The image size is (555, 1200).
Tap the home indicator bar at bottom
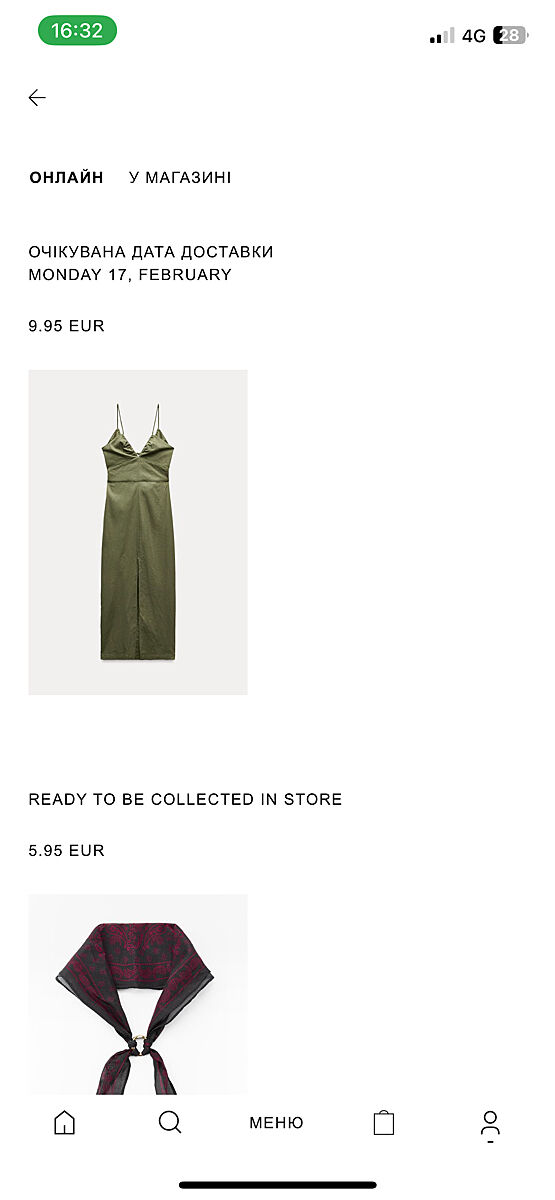pos(277,1185)
